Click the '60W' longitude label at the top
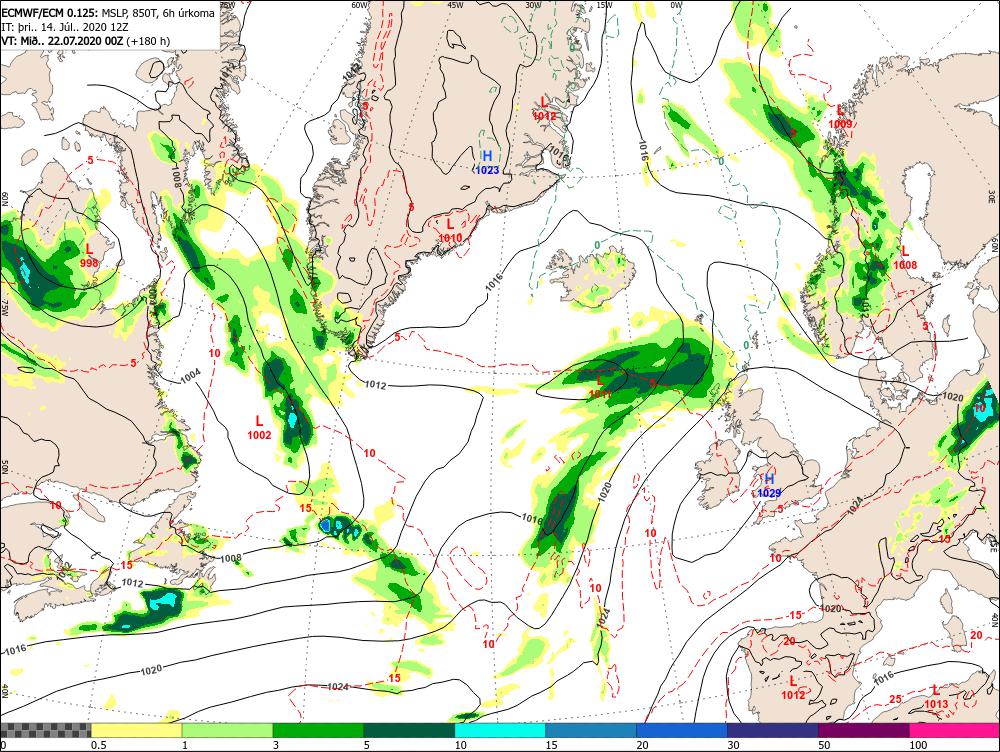1000x752 pixels. coord(360,4)
